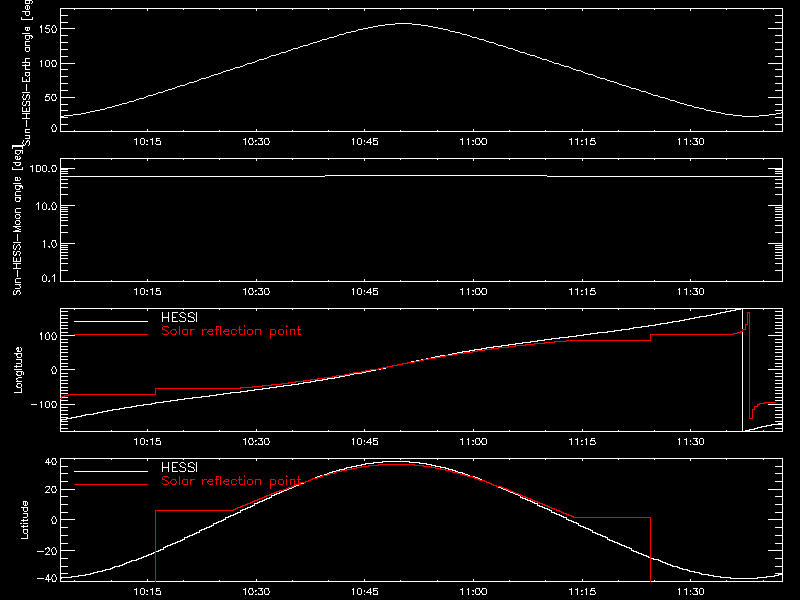Image resolution: width=800 pixels, height=600 pixels.
Task: Select the white HESSI legend line in Longitude plot
Action: point(111,321)
